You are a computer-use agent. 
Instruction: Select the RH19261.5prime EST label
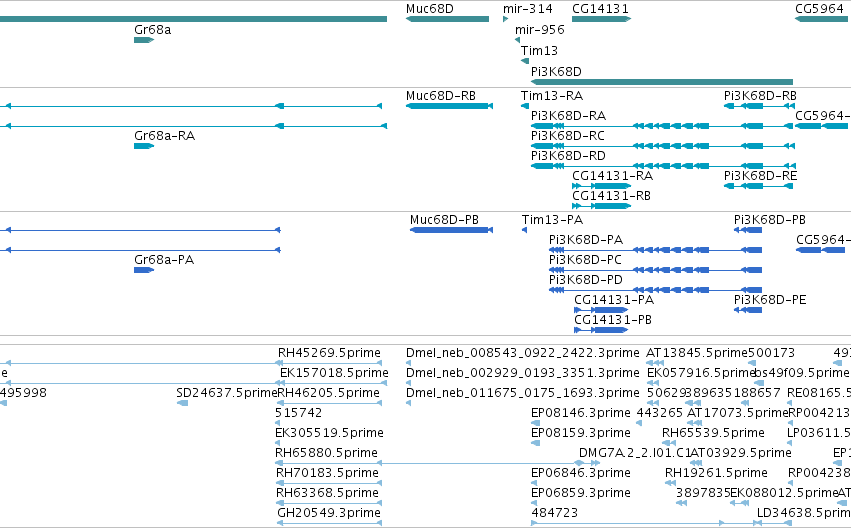[716, 473]
